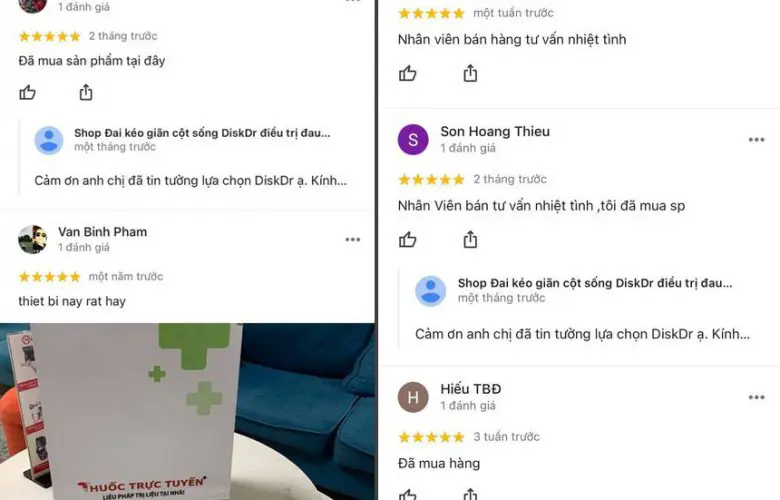Screen dimensions: 780x500
Task: Like Son Hoang Thieu's review
Action: tap(407, 240)
